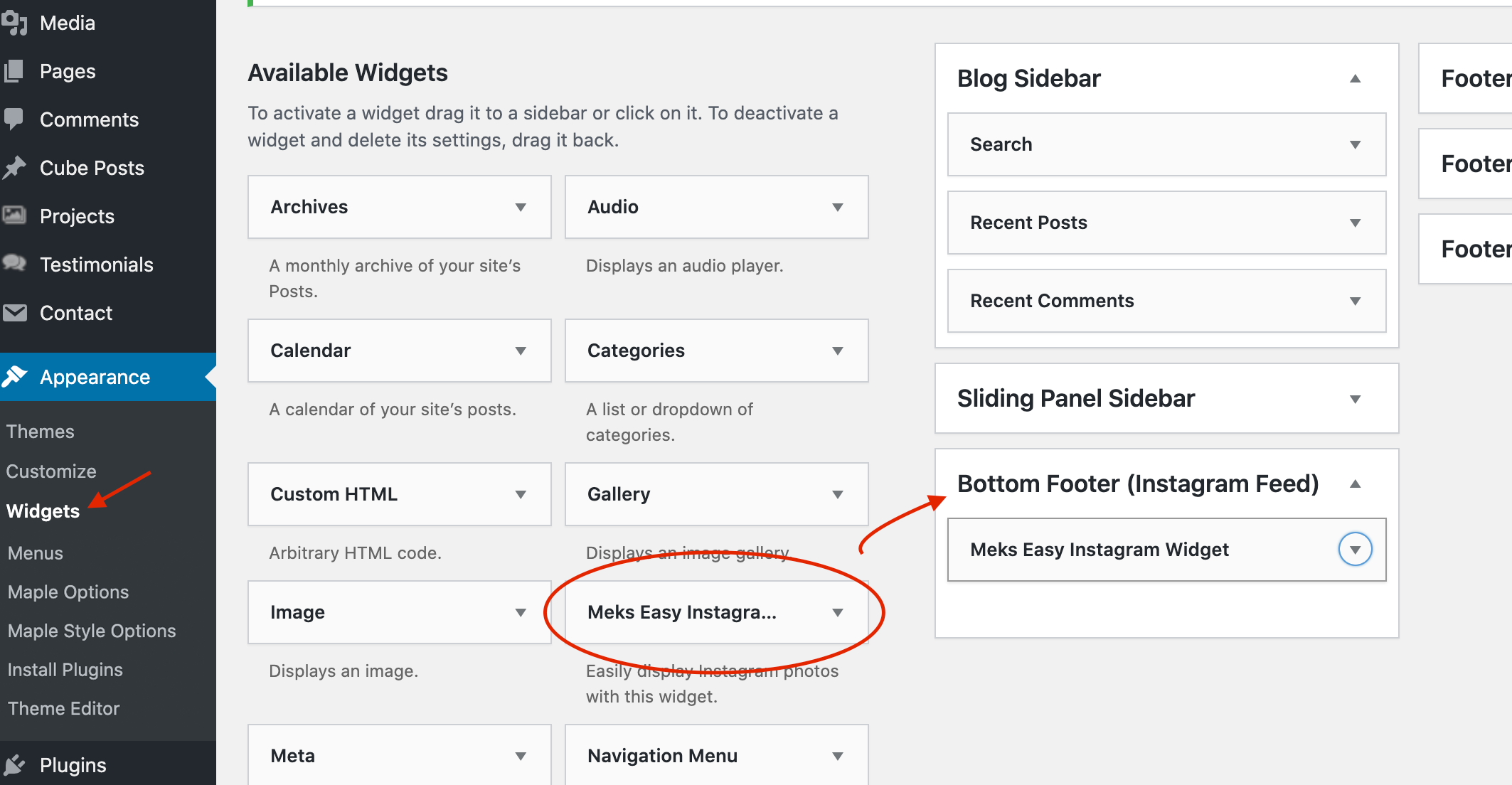Click the Testimonials chat icon
The width and height of the screenshot is (1512, 785).
point(14,264)
